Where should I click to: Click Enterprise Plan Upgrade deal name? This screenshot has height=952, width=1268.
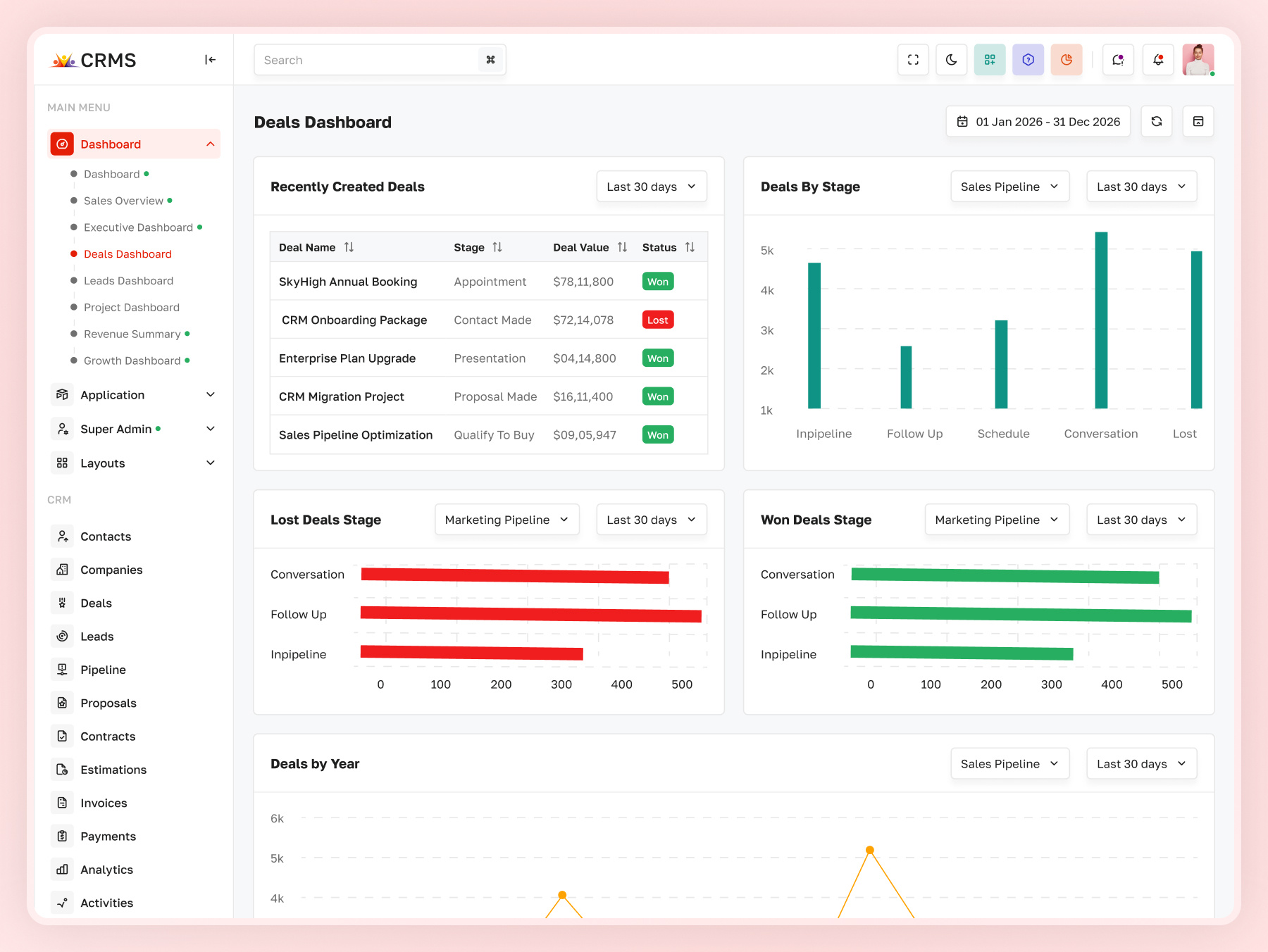tap(347, 358)
